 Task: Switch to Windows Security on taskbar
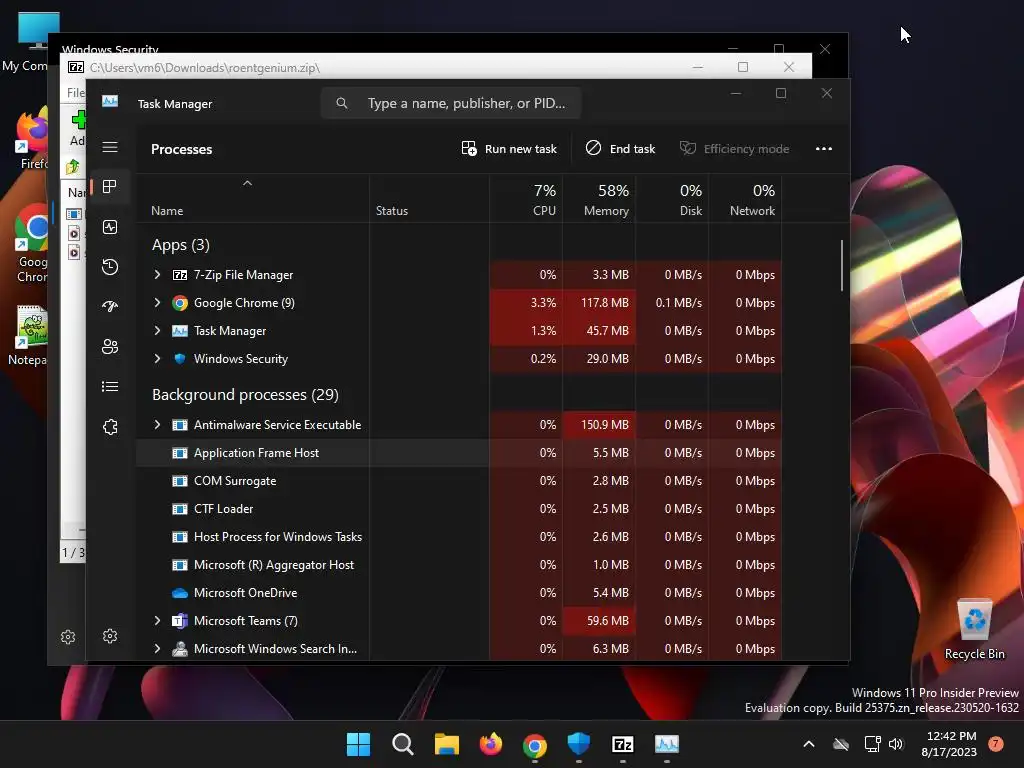579,743
